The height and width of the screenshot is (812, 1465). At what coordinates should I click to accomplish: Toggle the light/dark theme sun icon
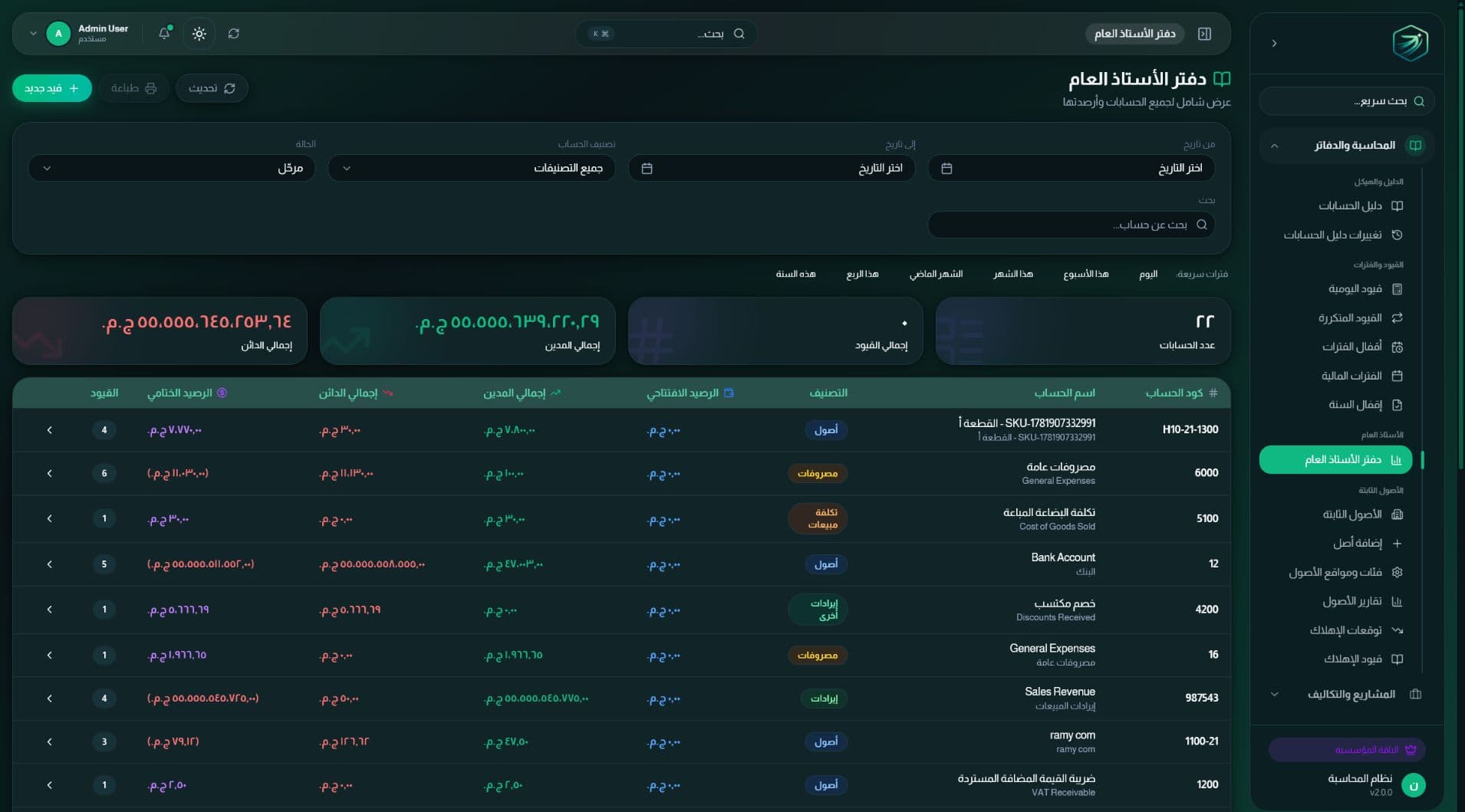[x=199, y=34]
